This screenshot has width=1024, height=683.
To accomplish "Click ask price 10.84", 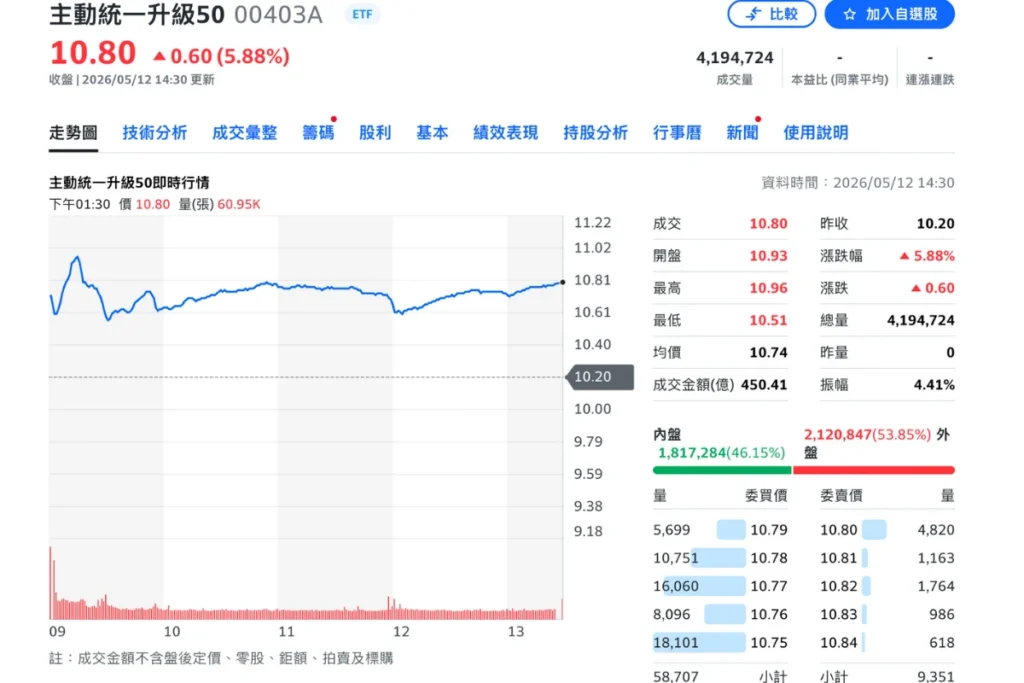I will [x=839, y=643].
